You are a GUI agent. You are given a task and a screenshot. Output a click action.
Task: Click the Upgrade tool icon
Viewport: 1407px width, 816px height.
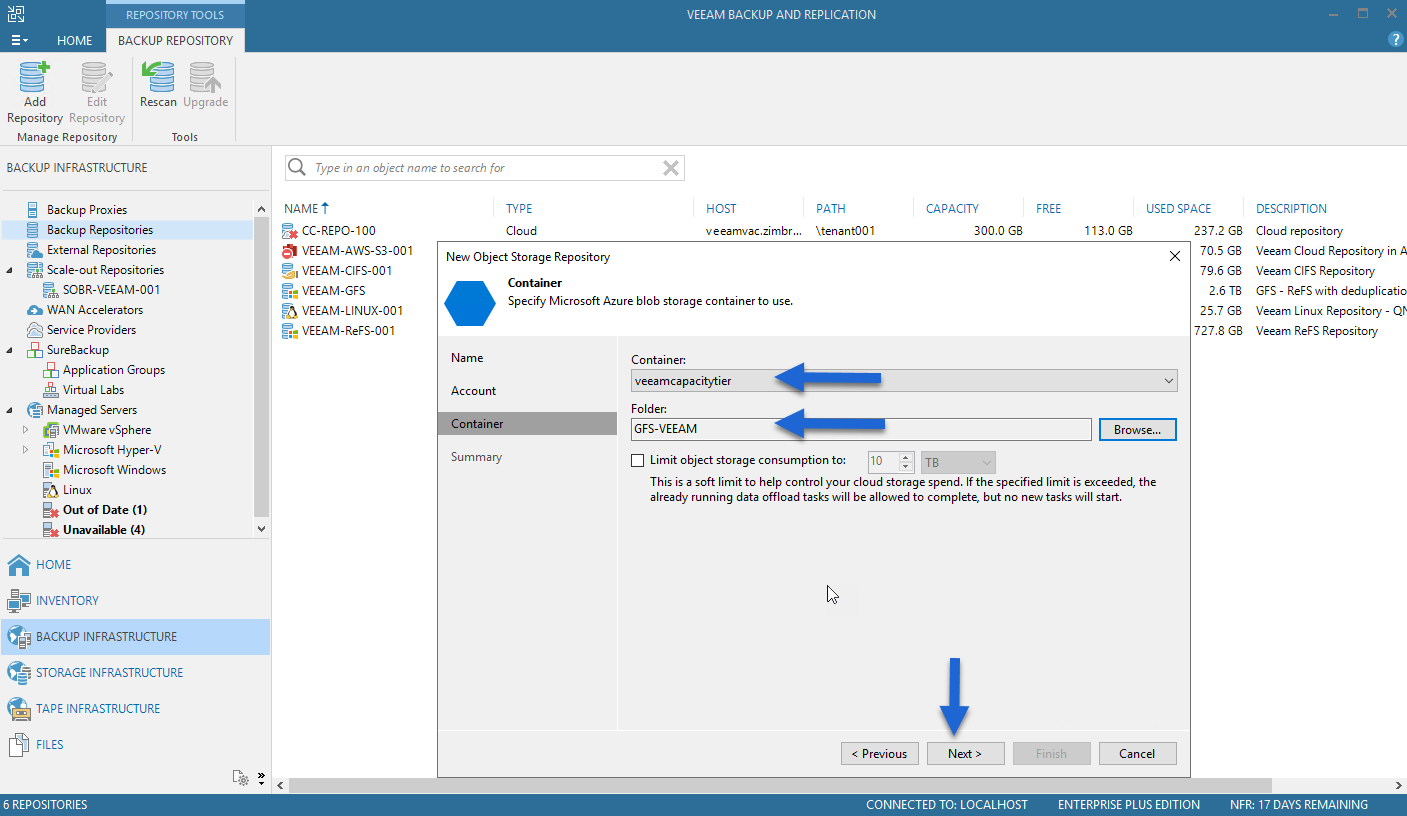pyautogui.click(x=205, y=78)
